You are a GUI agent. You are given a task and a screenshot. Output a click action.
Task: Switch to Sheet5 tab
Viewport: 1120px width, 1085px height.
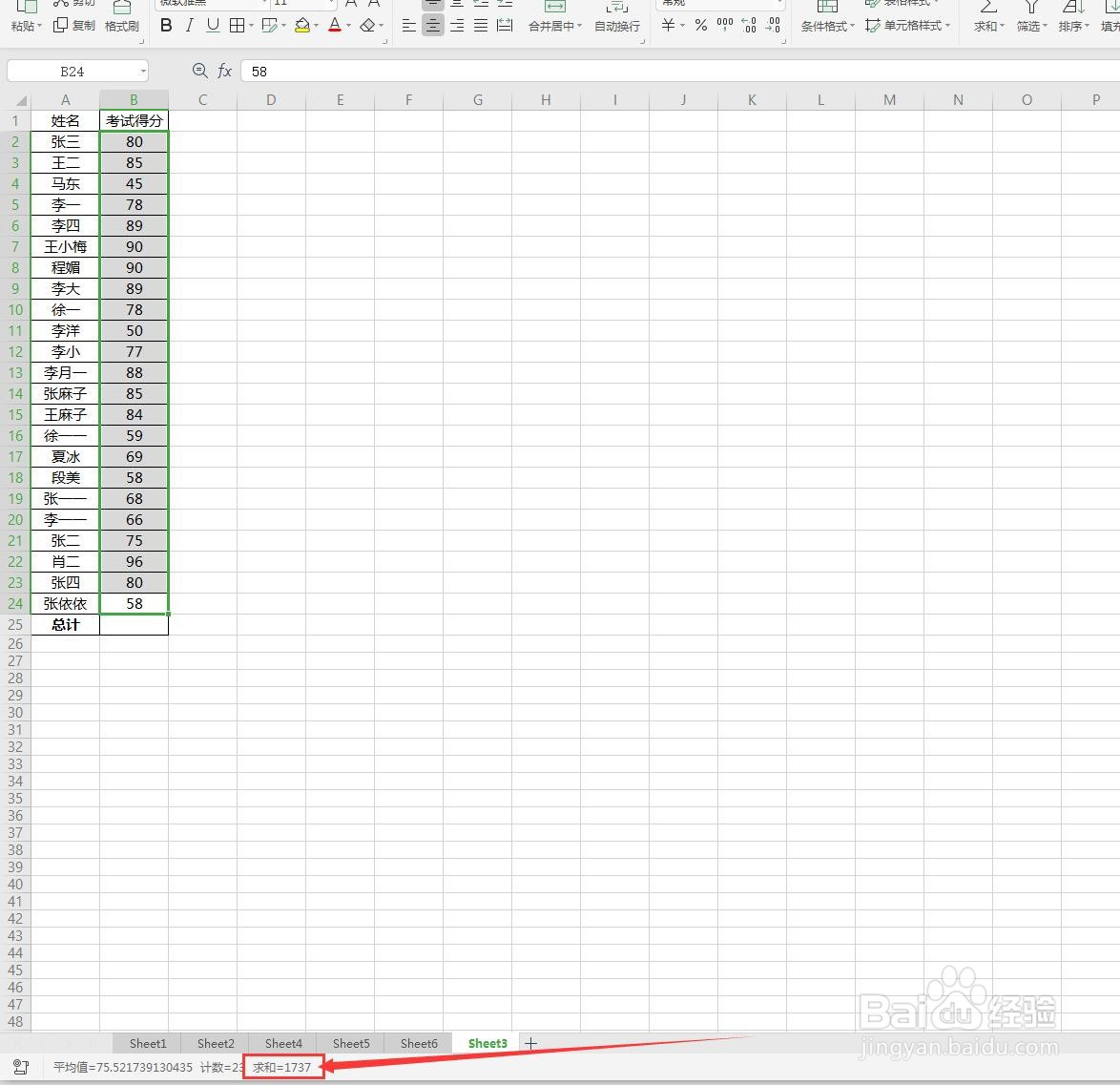pyautogui.click(x=351, y=1044)
